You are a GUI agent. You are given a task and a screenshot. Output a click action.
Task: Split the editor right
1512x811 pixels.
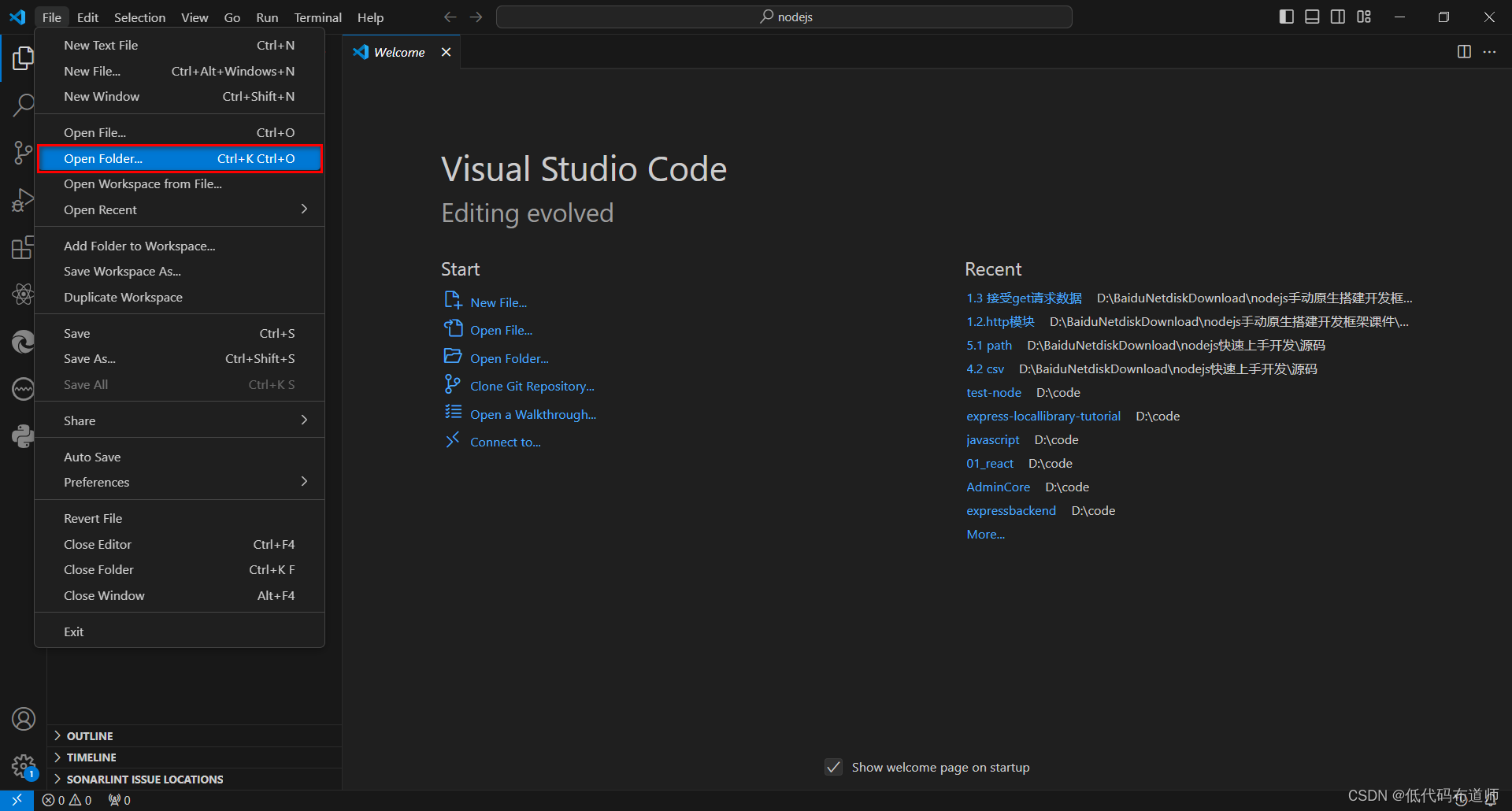coord(1464,52)
